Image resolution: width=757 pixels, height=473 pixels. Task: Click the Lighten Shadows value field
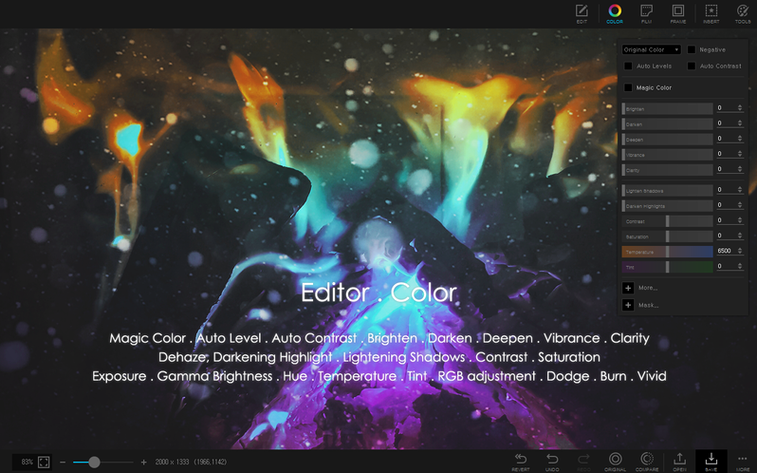coord(726,190)
